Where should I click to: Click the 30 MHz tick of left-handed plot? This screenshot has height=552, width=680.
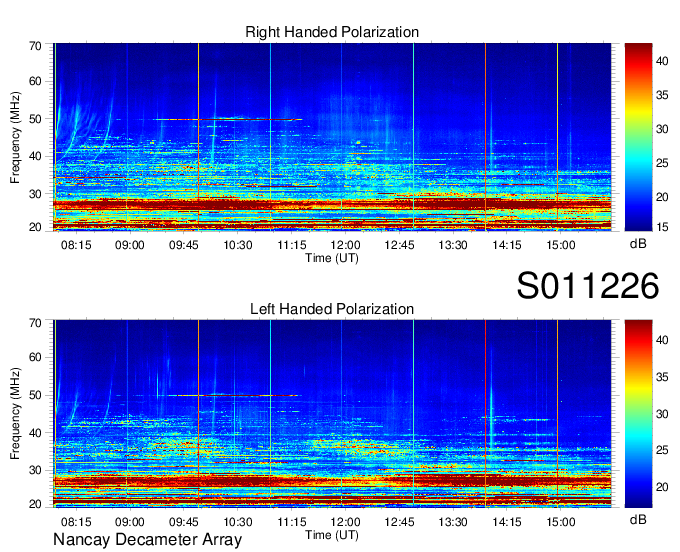[x=35, y=470]
